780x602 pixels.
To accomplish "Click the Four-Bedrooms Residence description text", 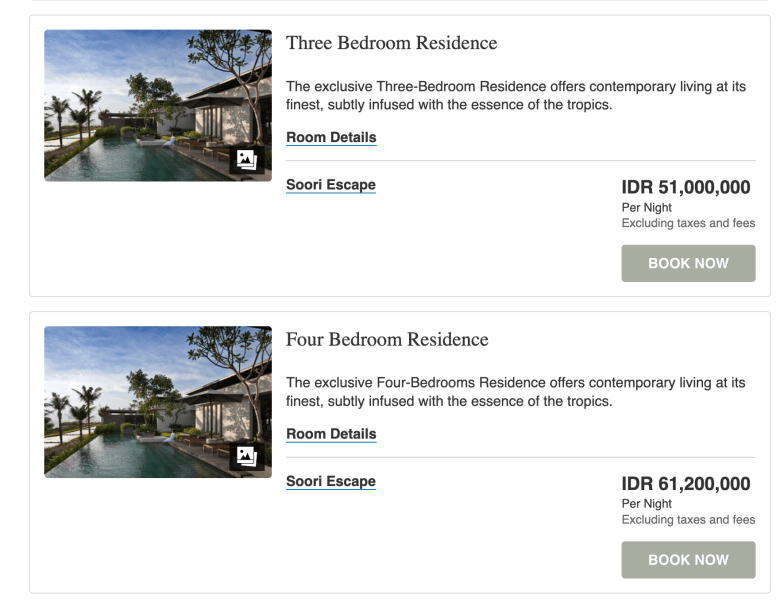I will 515,392.
